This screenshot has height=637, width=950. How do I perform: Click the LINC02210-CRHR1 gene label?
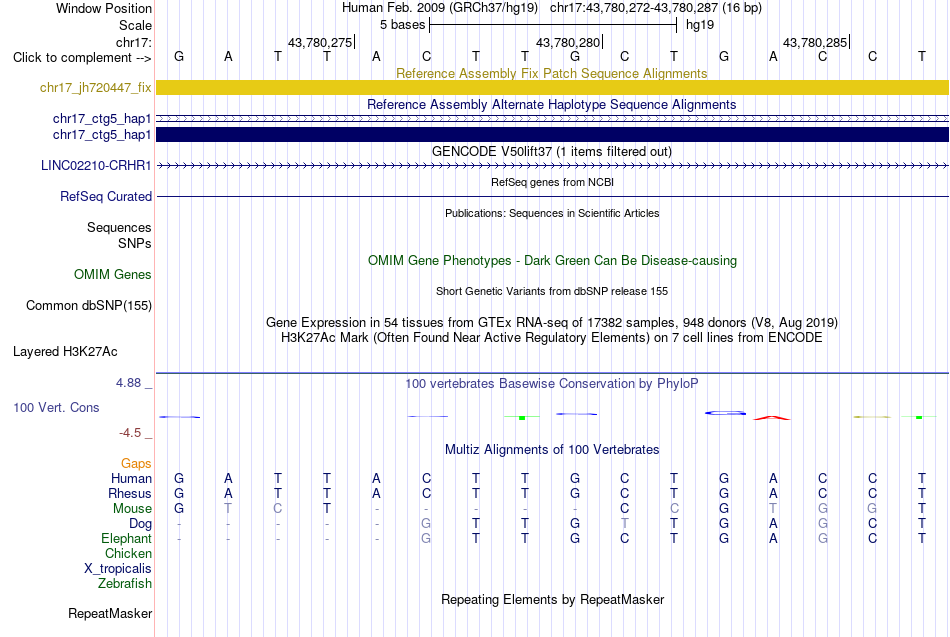pos(96,165)
